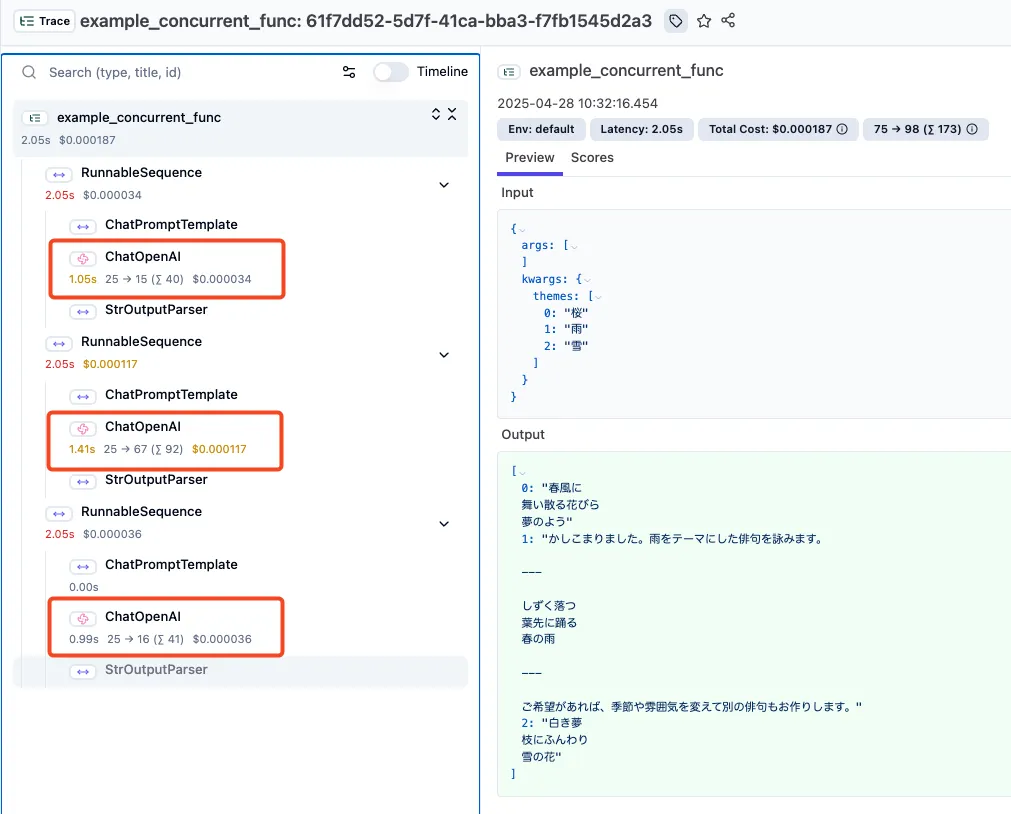Viewport: 1011px width, 814px height.
Task: Select the RunnableSequence with cost $0.000034
Action: coord(141,173)
